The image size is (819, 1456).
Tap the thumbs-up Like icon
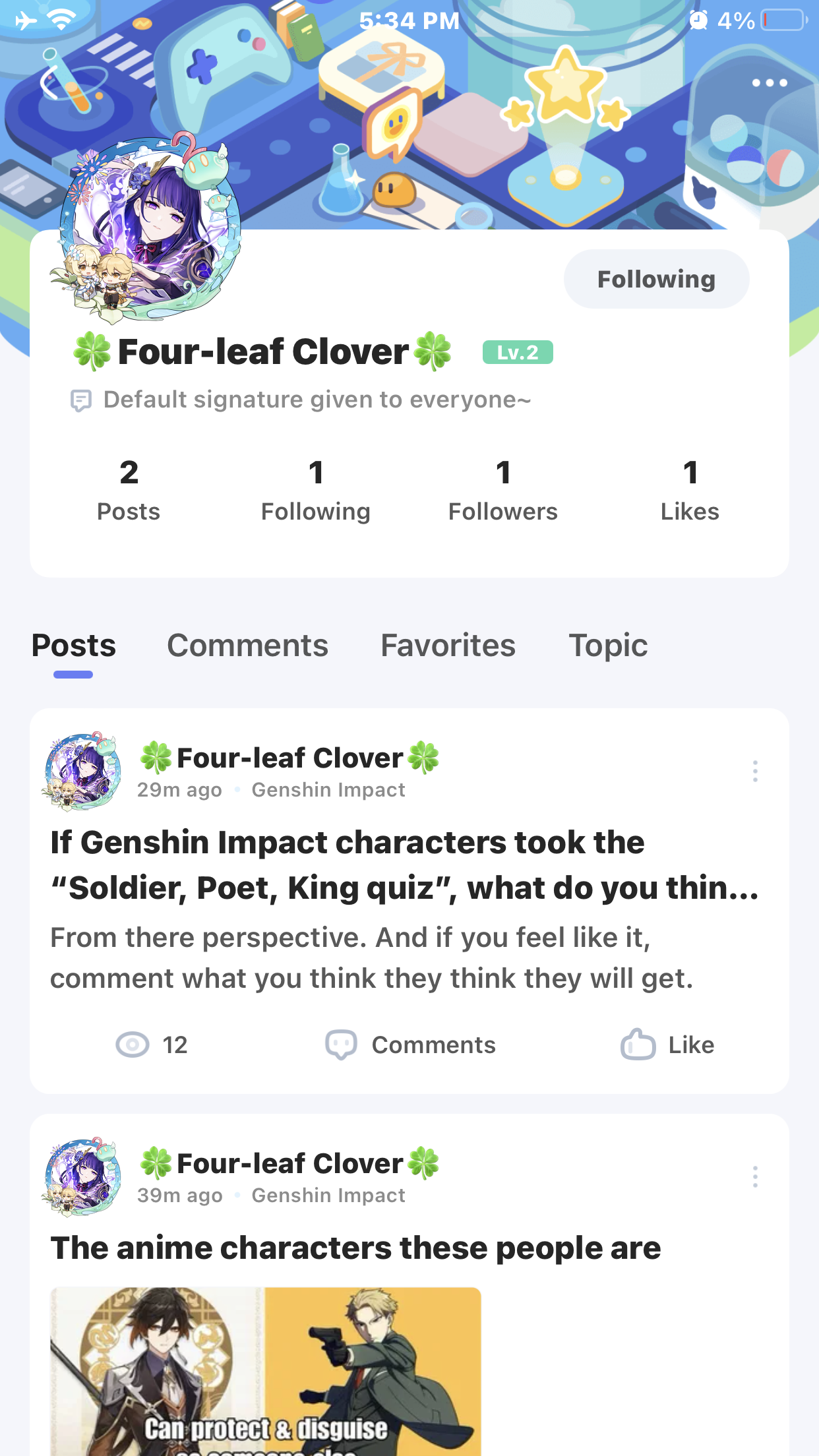(638, 1045)
